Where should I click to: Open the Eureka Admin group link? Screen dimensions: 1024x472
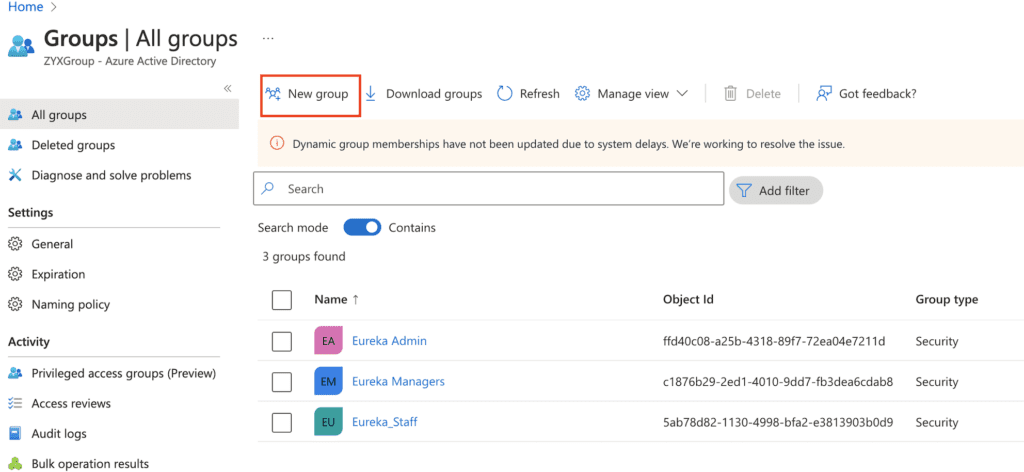coord(389,341)
